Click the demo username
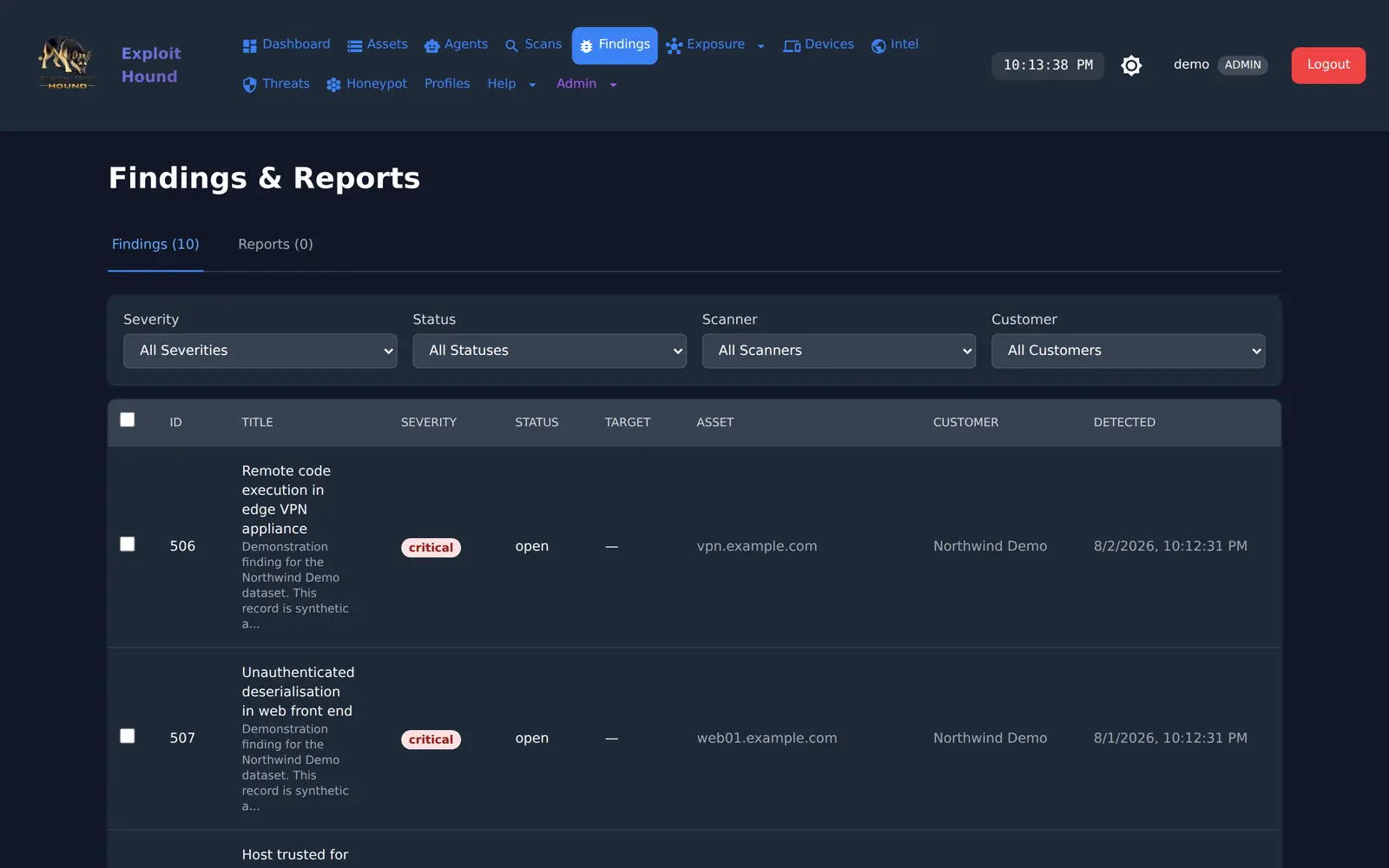Image resolution: width=1389 pixels, height=868 pixels. 1191,65
